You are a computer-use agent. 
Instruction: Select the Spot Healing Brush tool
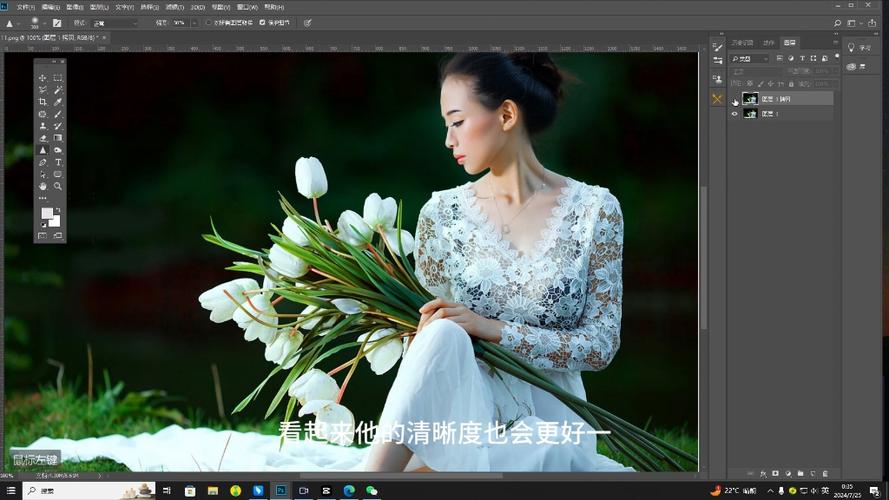click(x=43, y=114)
